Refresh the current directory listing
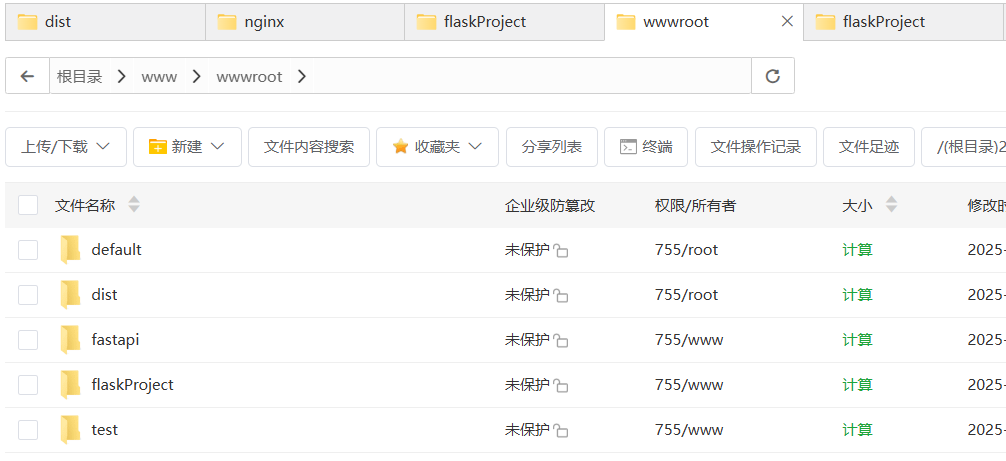This screenshot has width=1006, height=461. tap(773, 76)
